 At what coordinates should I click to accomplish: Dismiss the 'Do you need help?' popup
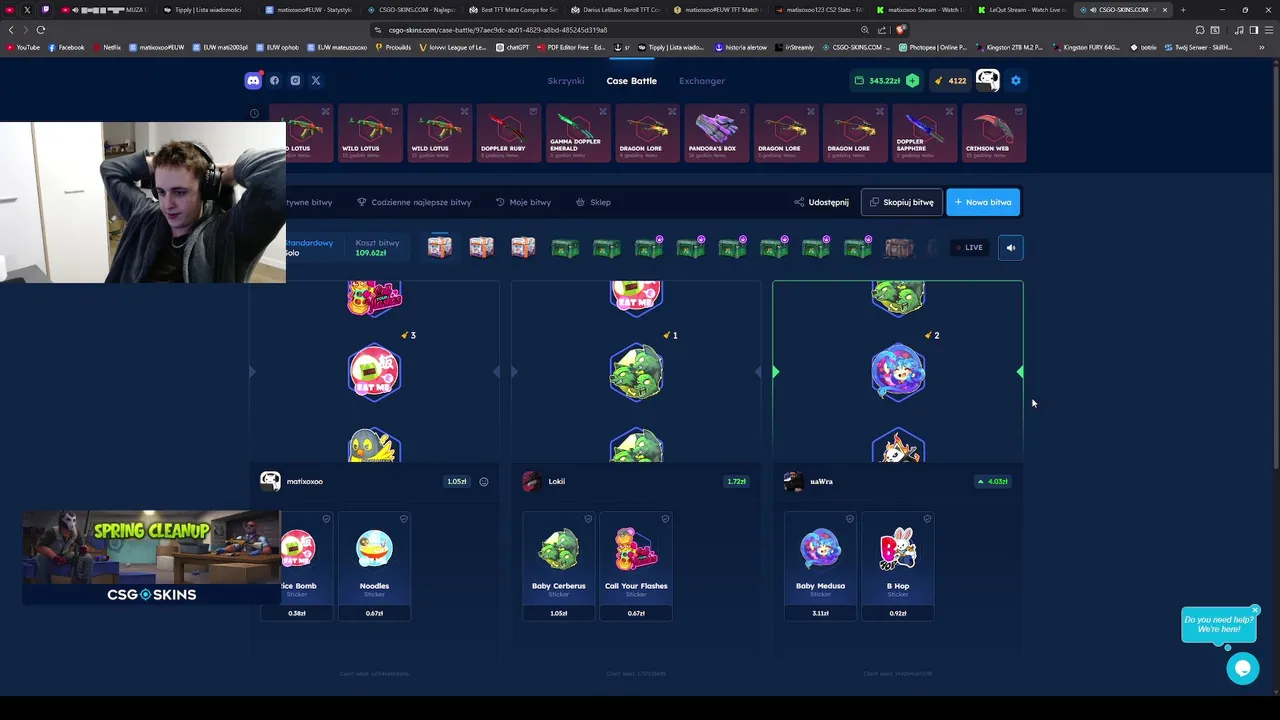(1255, 610)
